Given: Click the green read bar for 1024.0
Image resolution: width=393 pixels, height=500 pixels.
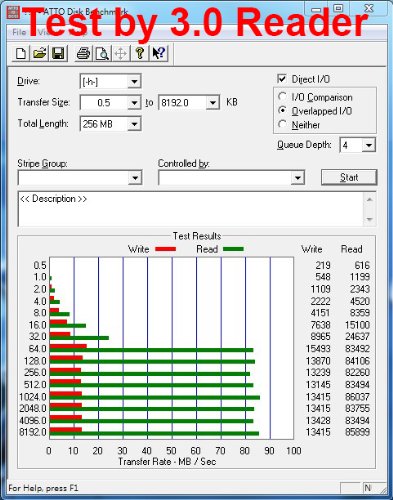Looking at the screenshot, I should click(155, 398).
